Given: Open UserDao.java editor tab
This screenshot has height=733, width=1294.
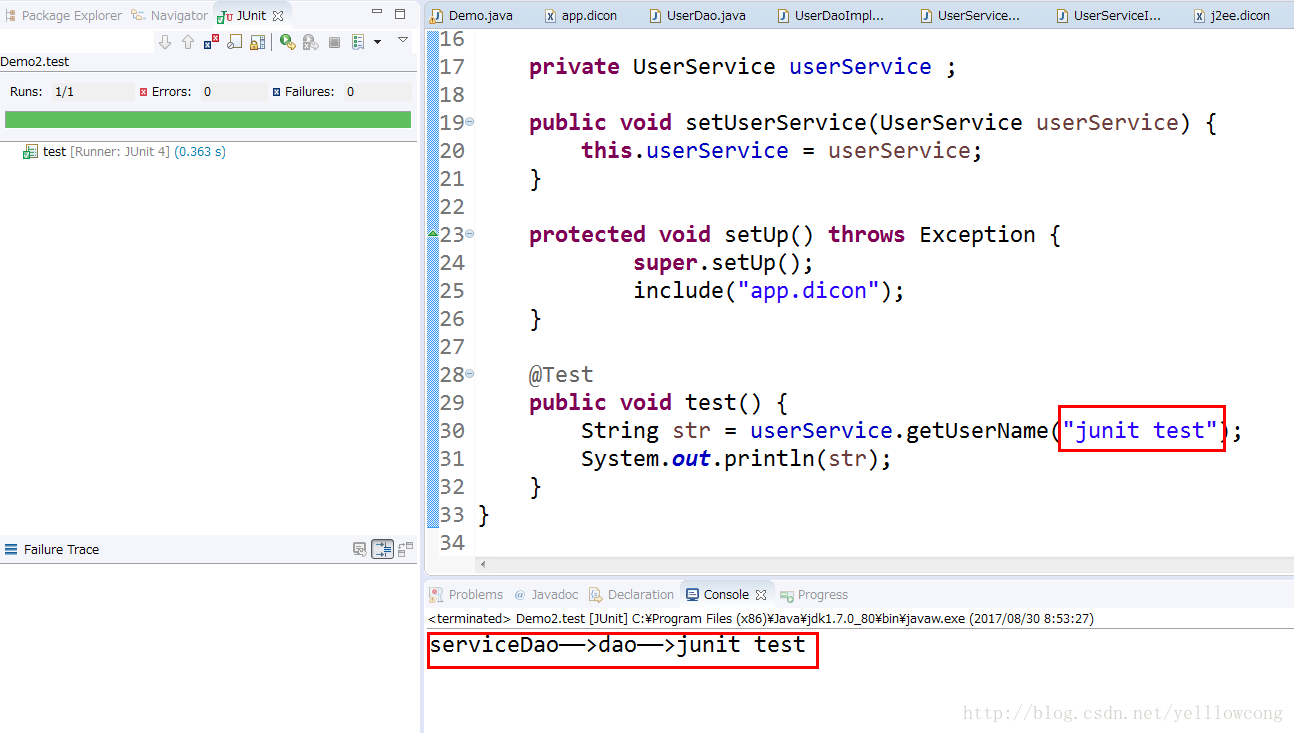Looking at the screenshot, I should [698, 16].
